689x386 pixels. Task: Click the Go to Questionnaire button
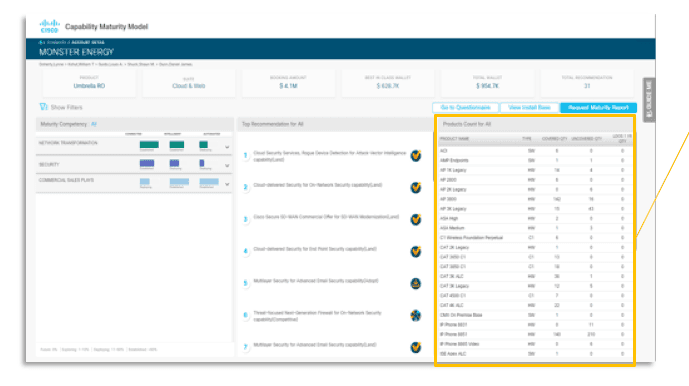(x=465, y=108)
